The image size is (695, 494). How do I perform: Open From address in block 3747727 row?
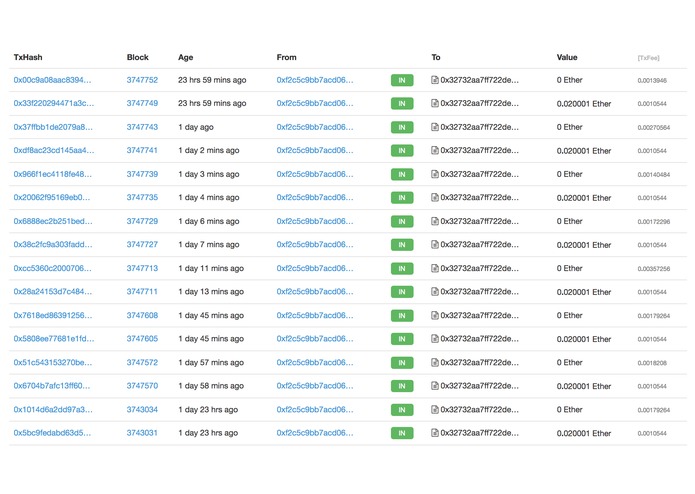click(x=315, y=244)
